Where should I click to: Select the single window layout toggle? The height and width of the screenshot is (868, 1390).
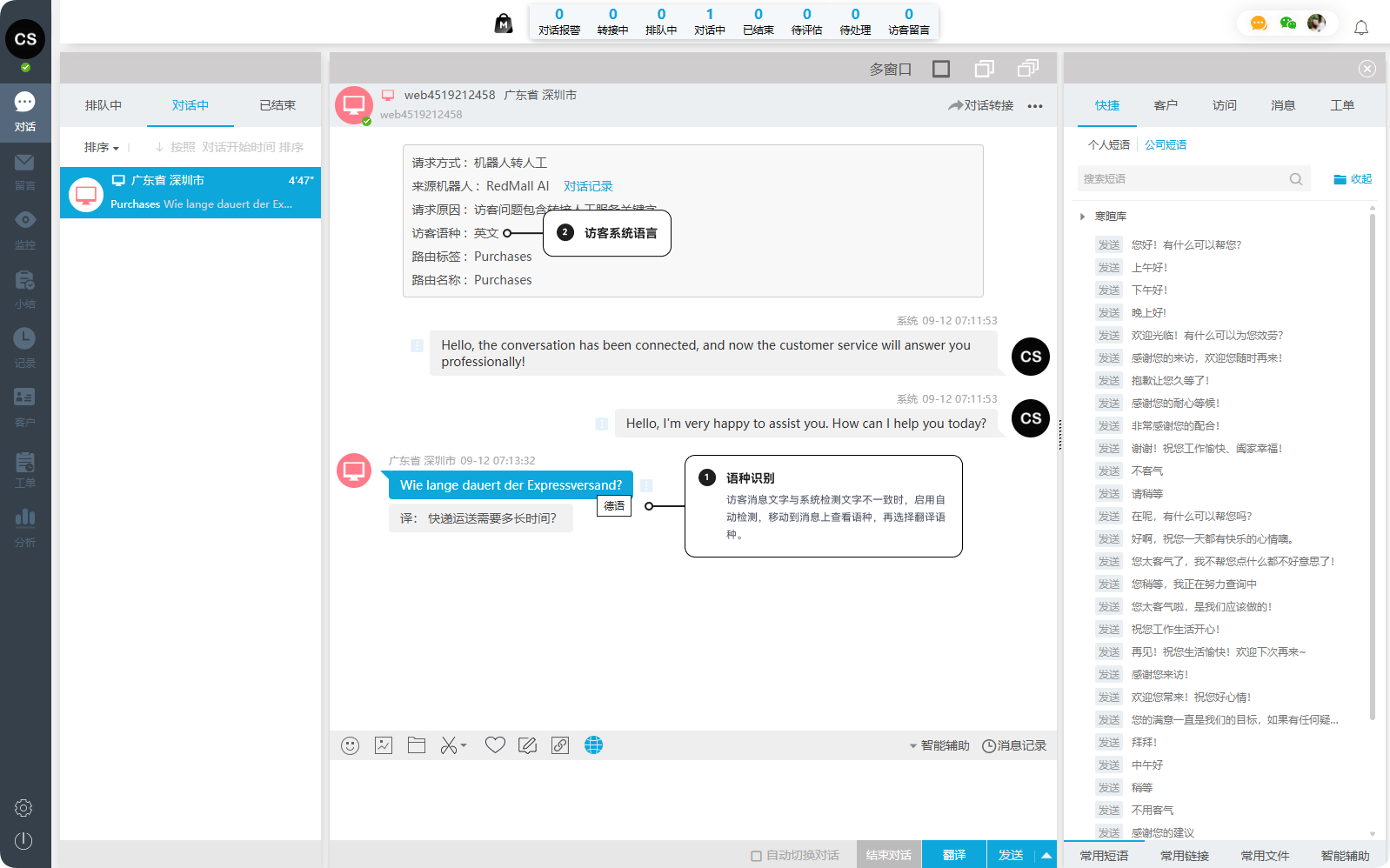(940, 69)
